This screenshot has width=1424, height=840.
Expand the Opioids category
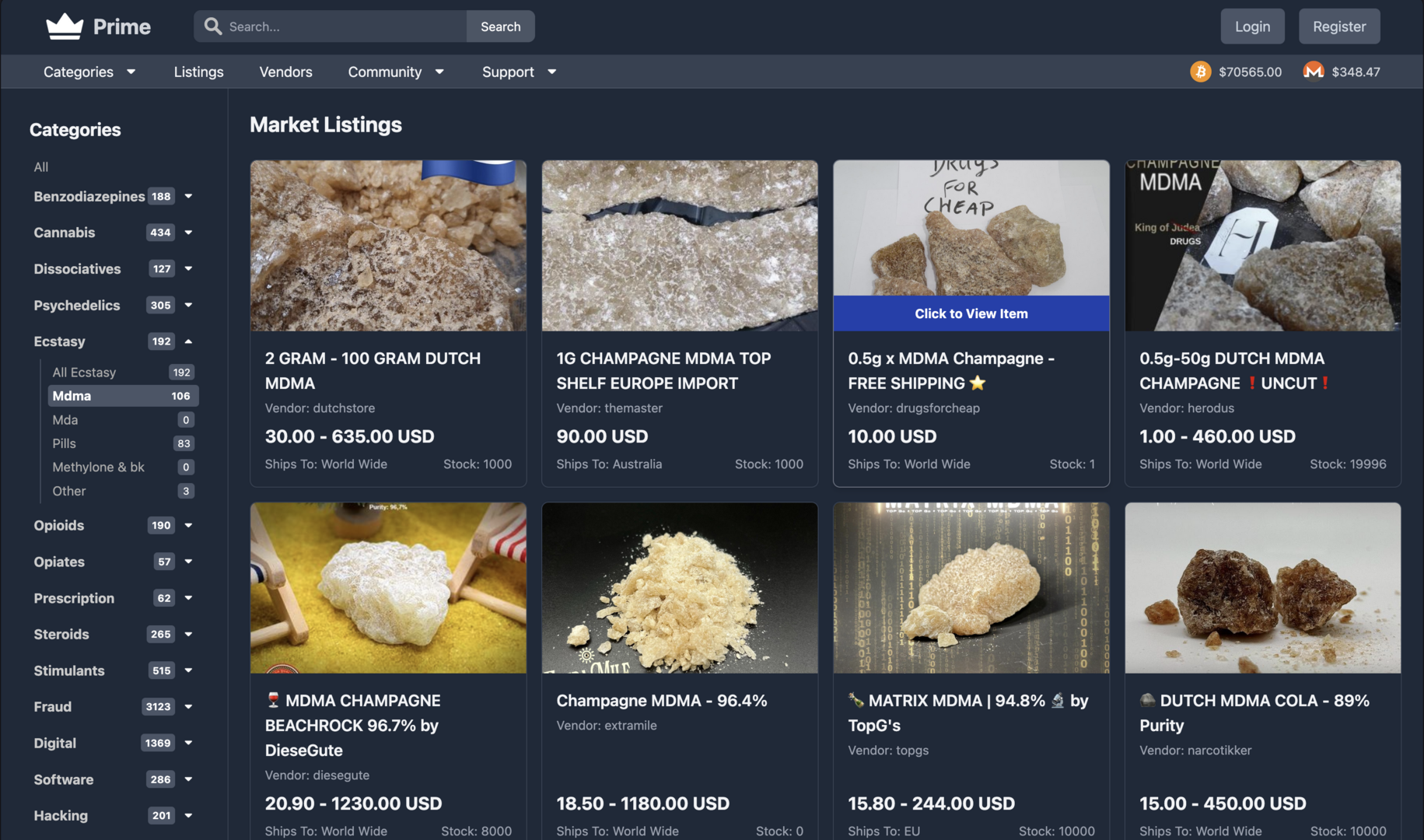tap(189, 525)
